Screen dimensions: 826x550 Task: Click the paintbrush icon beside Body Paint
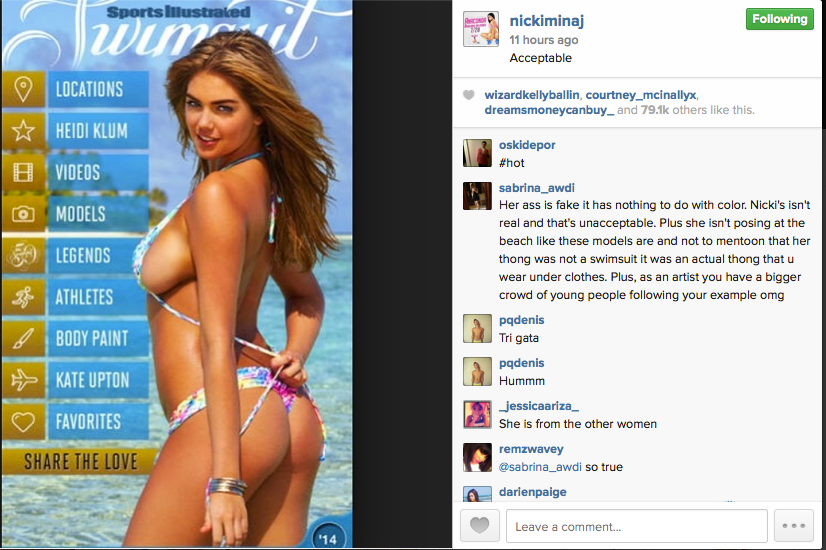pos(23,339)
